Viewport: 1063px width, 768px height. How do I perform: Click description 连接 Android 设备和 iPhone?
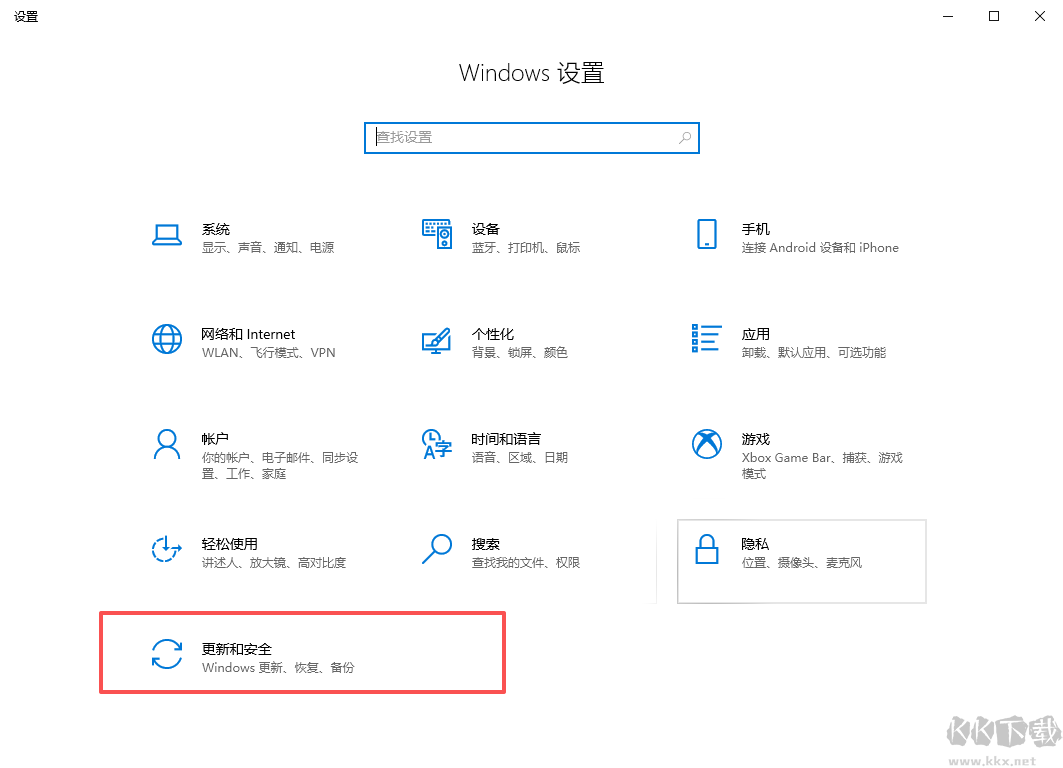[x=820, y=248]
